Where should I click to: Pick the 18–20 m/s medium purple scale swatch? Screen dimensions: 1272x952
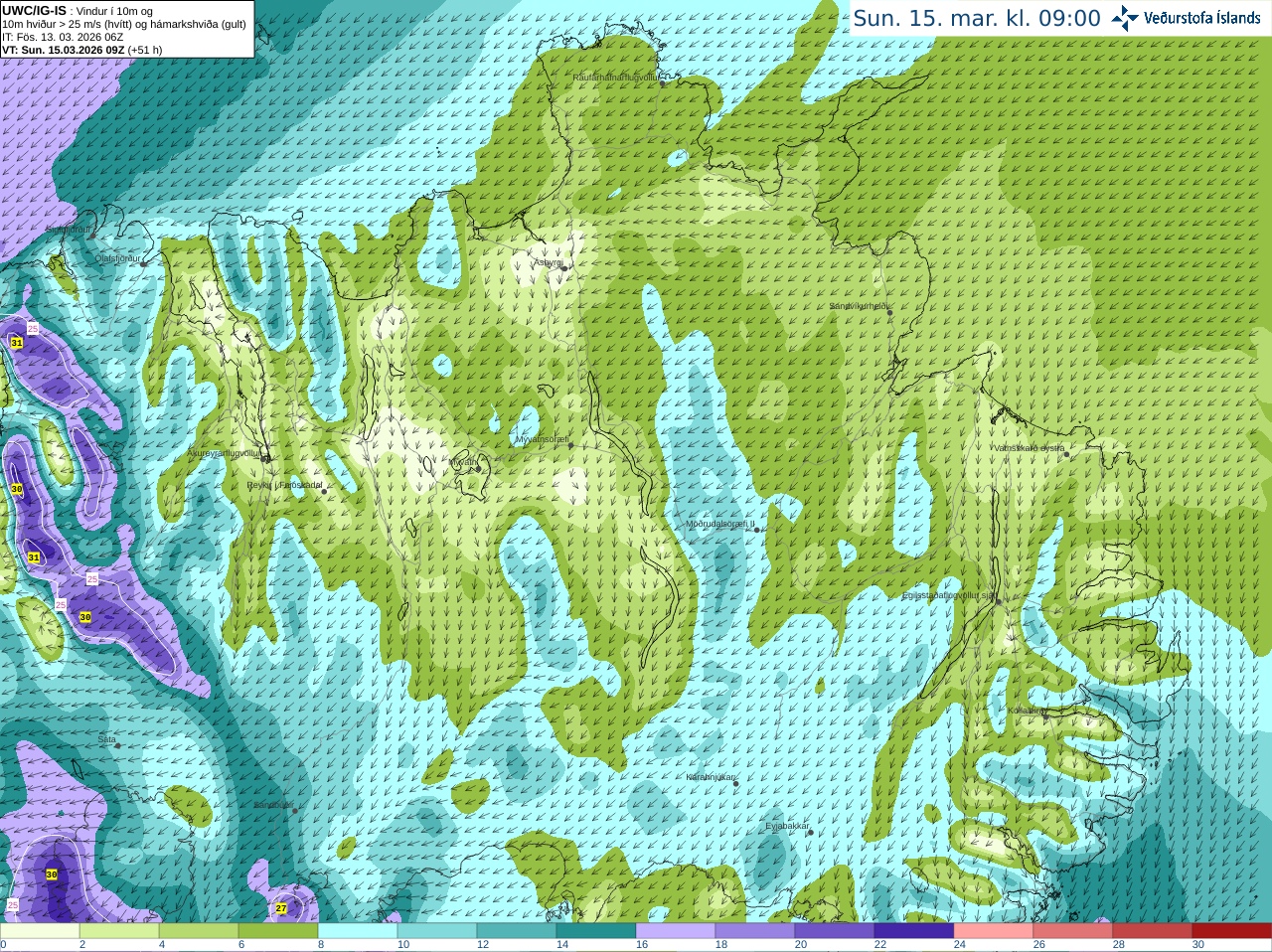[x=755, y=931]
